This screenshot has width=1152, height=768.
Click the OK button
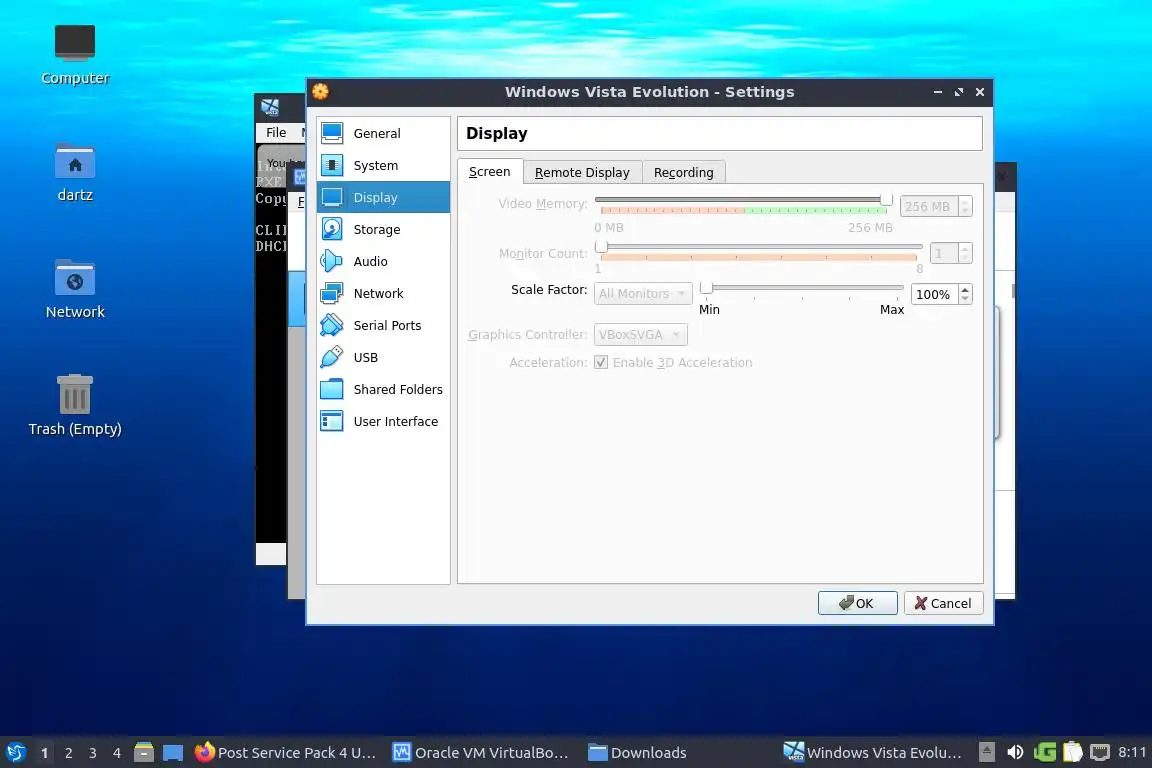[x=857, y=603]
